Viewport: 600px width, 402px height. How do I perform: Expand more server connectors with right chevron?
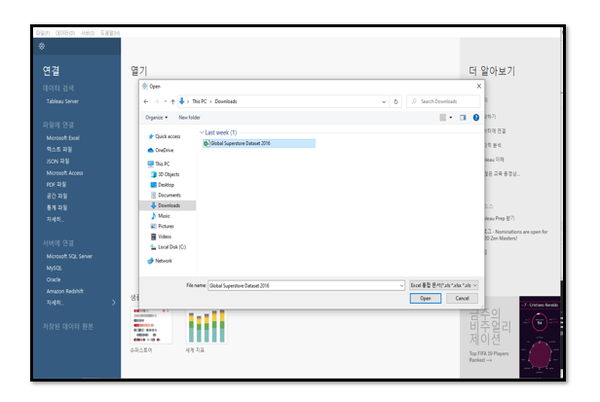pos(114,303)
